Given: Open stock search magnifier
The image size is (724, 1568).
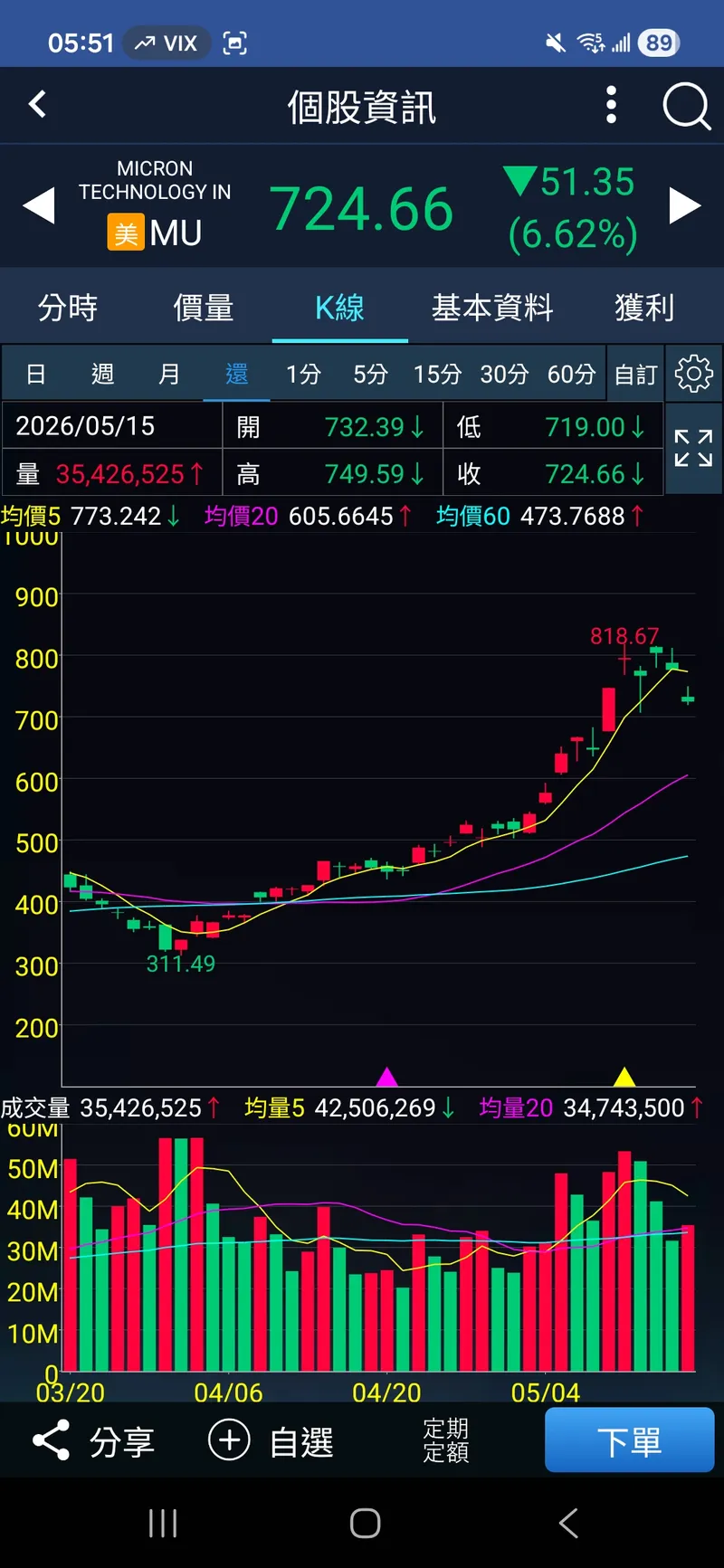Looking at the screenshot, I should point(687,106).
